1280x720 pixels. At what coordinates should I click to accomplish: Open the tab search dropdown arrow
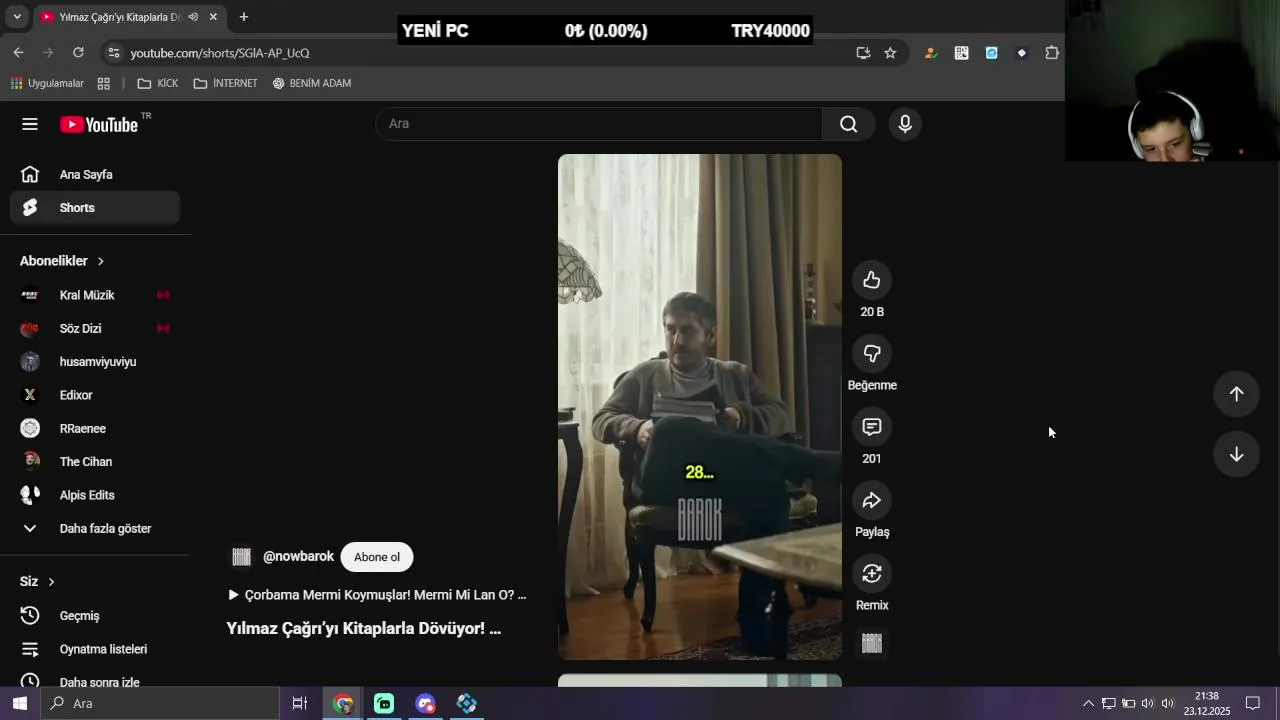(x=17, y=17)
